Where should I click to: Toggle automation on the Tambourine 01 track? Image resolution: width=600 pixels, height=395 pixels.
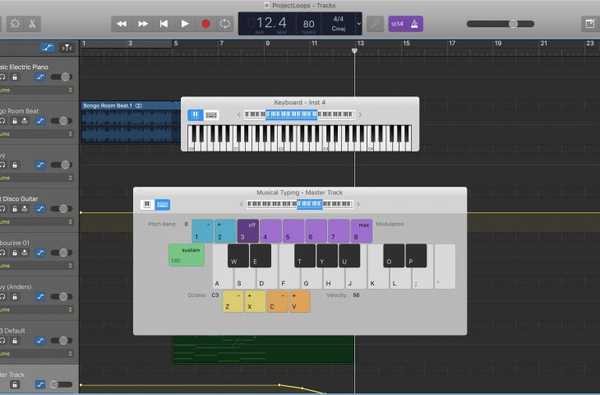point(40,253)
